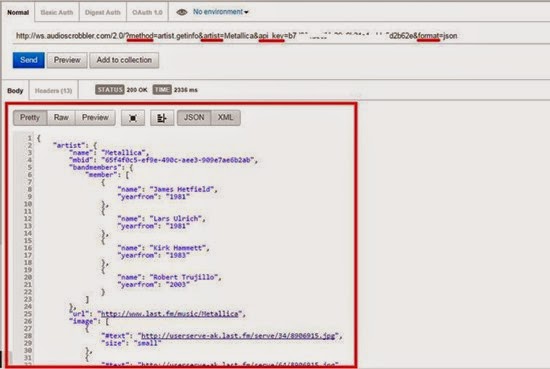Click the Preview request button

(x=67, y=60)
